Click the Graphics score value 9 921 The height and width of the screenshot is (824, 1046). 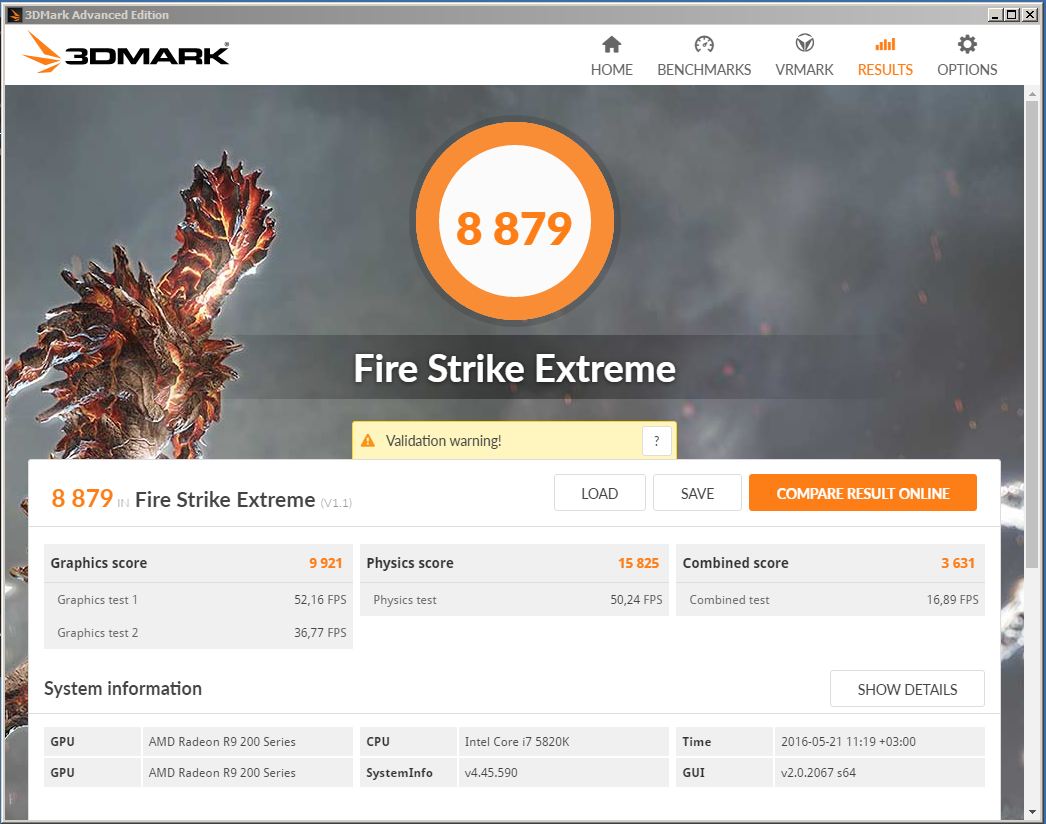click(x=326, y=563)
